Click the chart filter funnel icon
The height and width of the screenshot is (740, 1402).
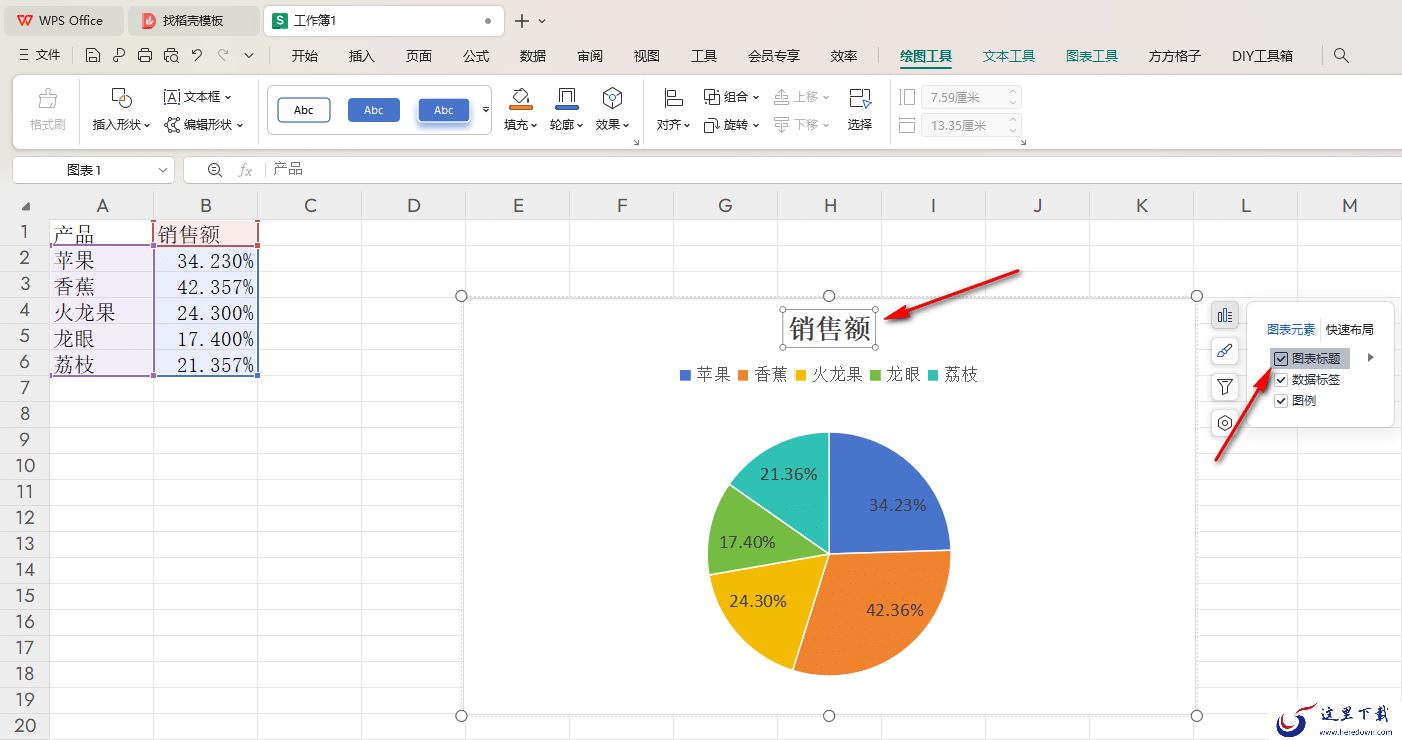pyautogui.click(x=1225, y=387)
